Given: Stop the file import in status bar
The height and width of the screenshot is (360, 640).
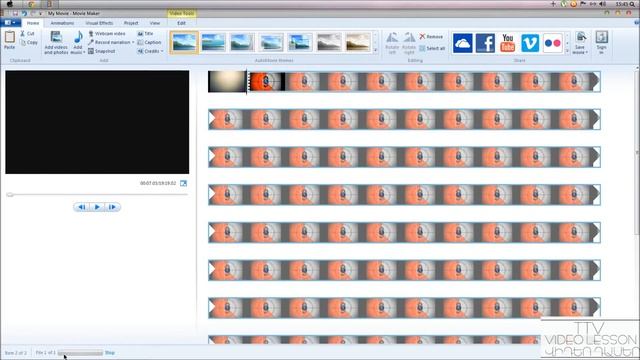Looking at the screenshot, I should (x=110, y=353).
